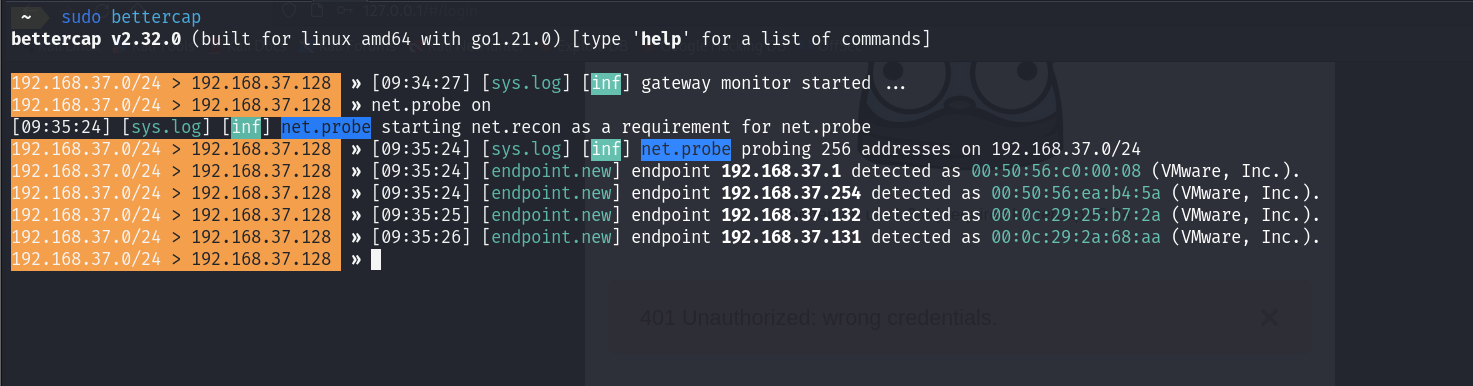Click the 09:35:26 endpoint.new tag
Screen dimensions: 1473x386
click(551, 237)
